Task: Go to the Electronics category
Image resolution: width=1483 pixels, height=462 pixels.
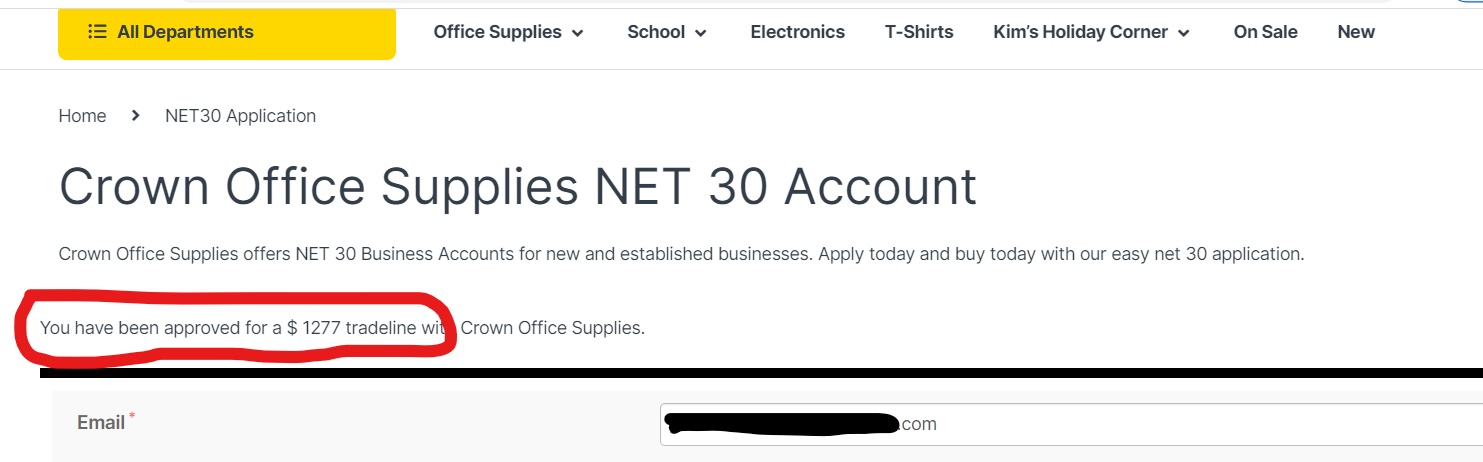Action: pos(797,32)
